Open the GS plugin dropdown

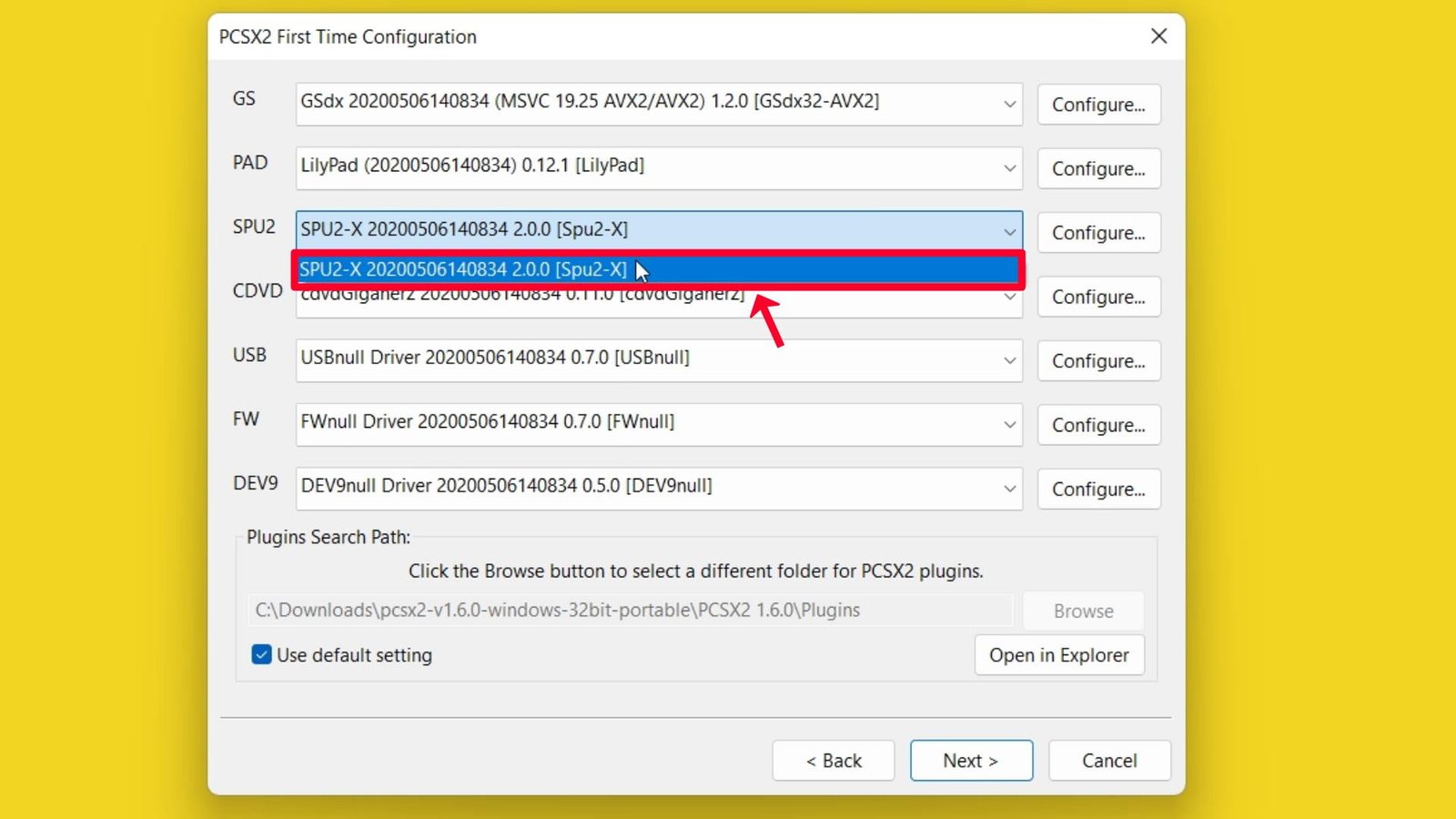[x=659, y=104]
